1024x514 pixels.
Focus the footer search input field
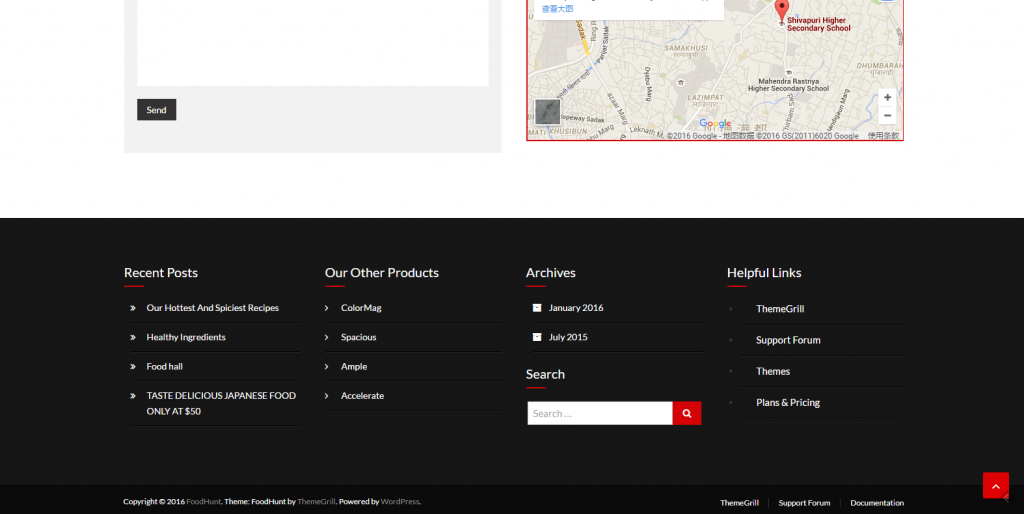(600, 413)
